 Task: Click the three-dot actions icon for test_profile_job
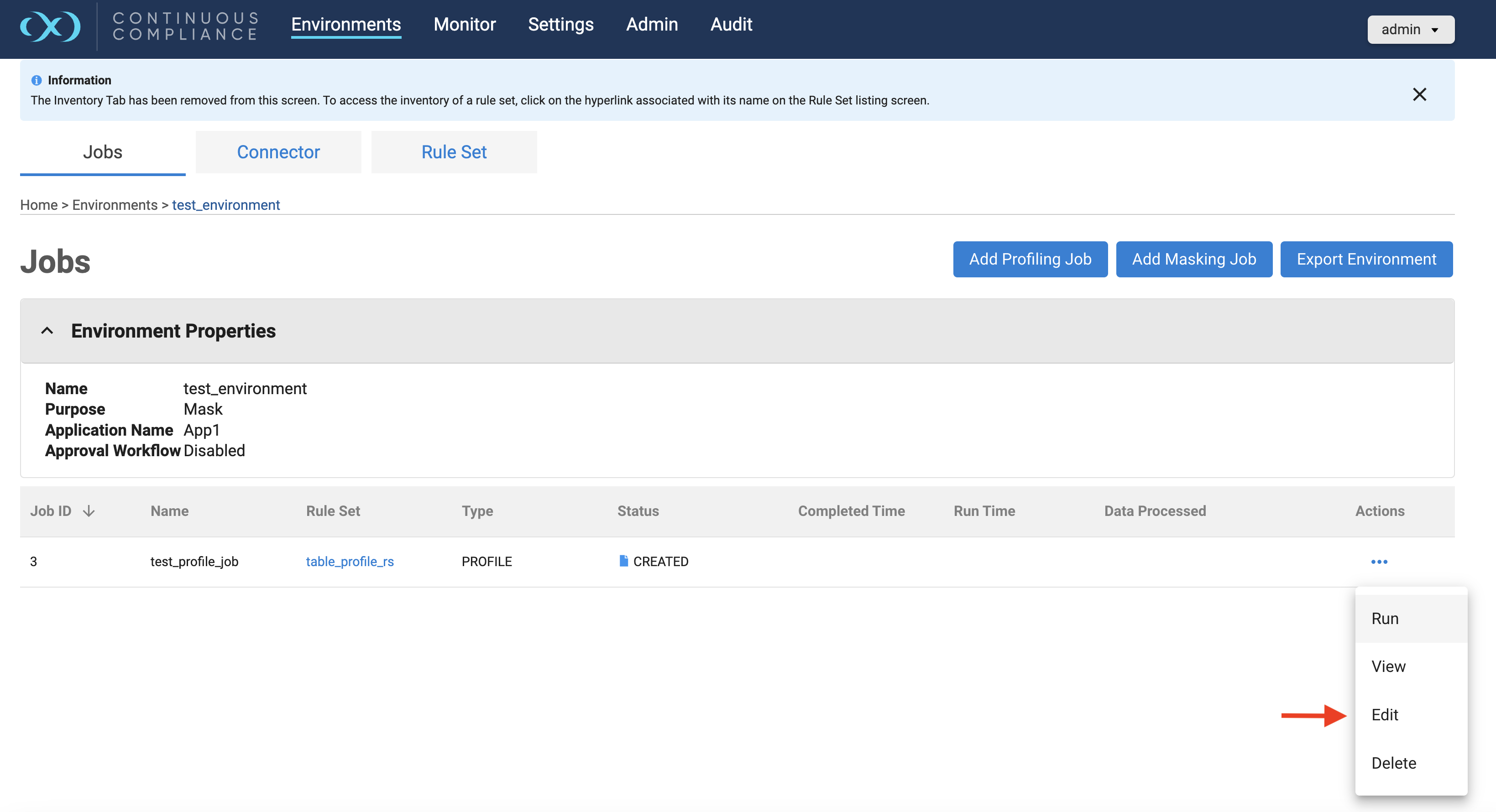point(1379,561)
